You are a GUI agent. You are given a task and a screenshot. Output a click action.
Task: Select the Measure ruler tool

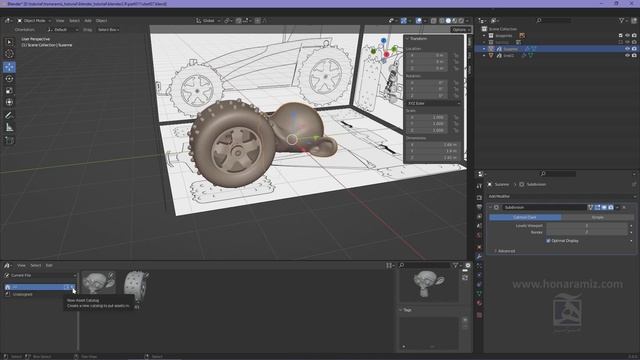point(9,128)
